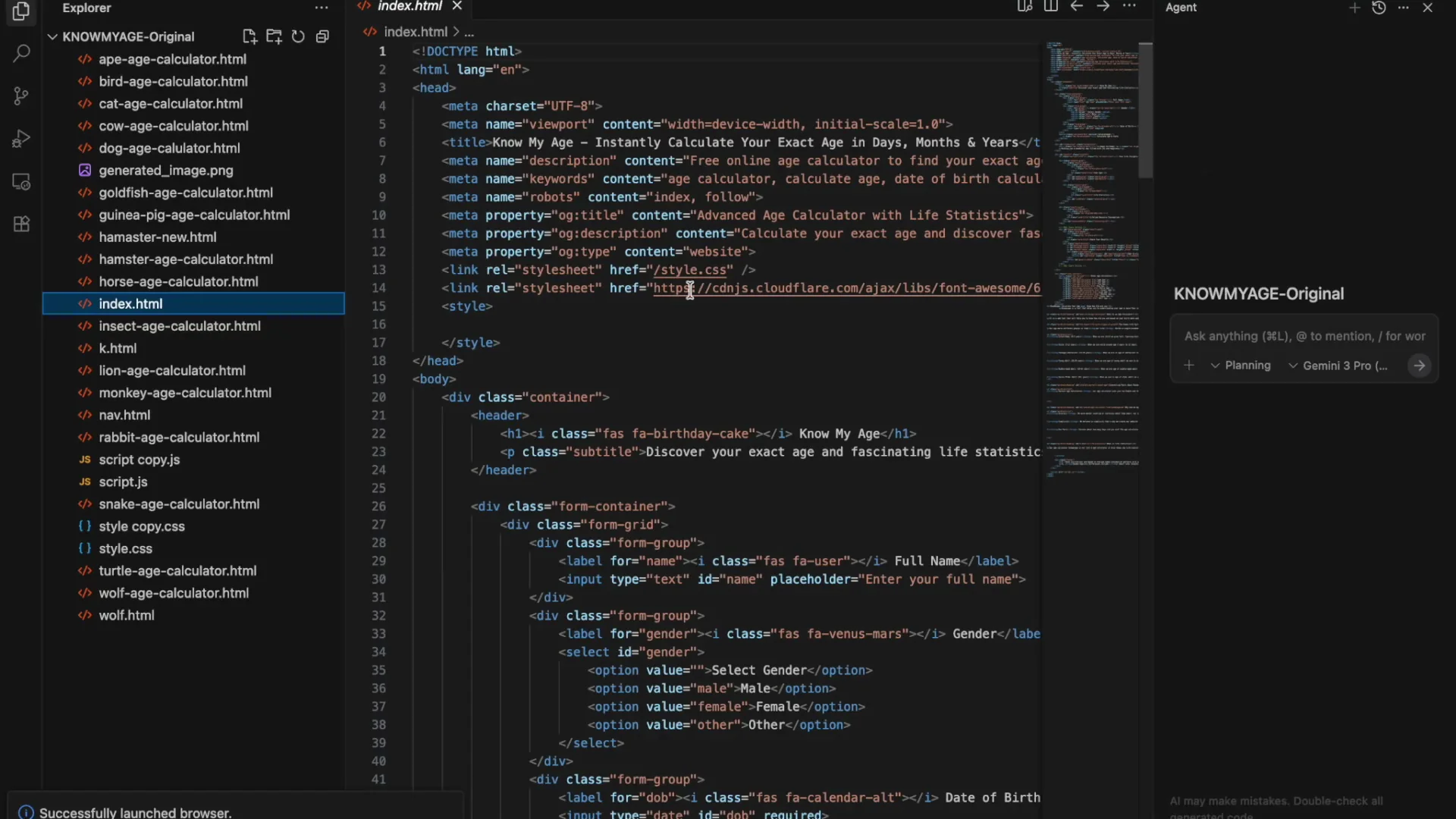Open Source Control from the activity bar

21,96
